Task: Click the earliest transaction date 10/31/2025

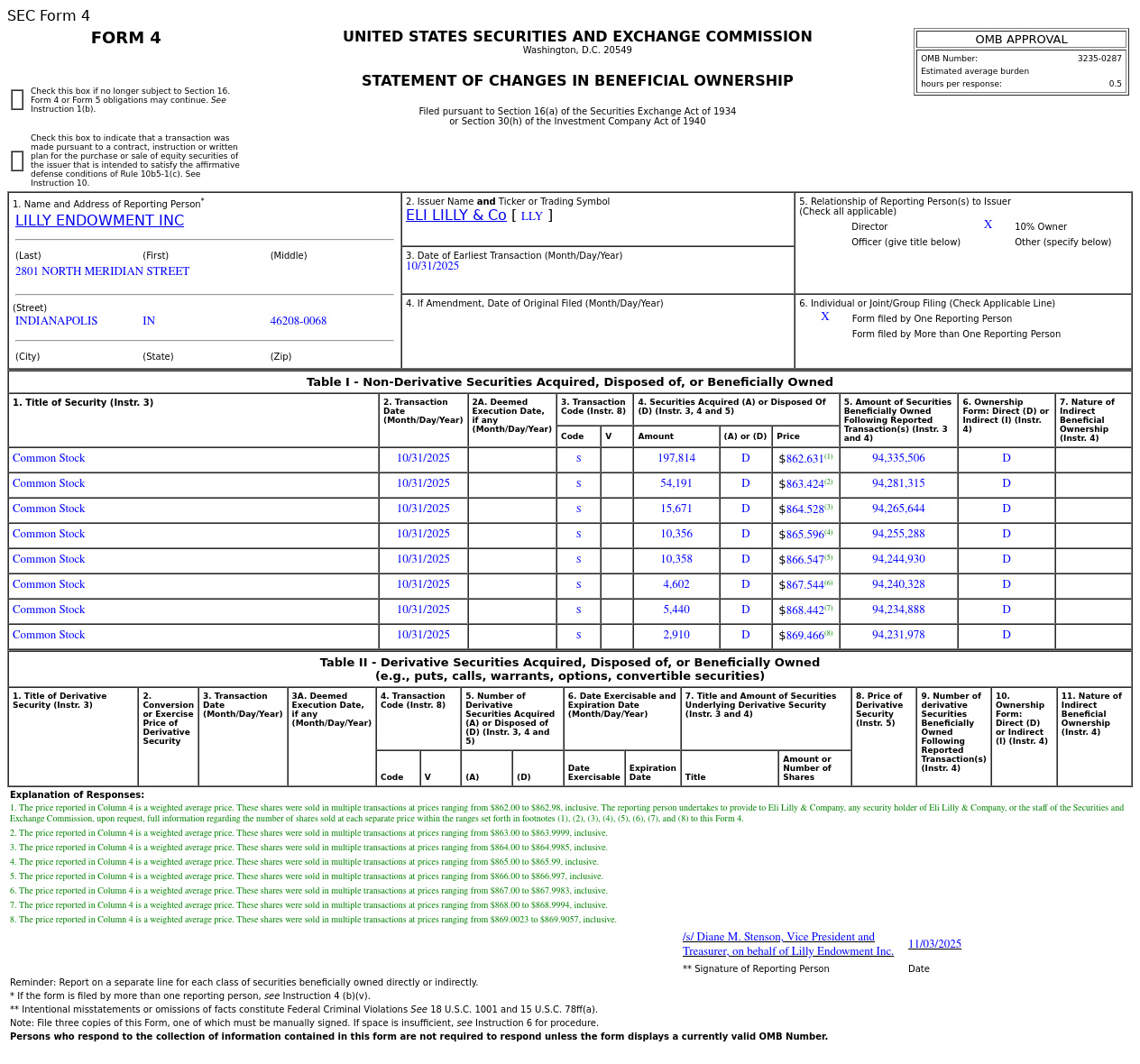Action: pyautogui.click(x=432, y=266)
